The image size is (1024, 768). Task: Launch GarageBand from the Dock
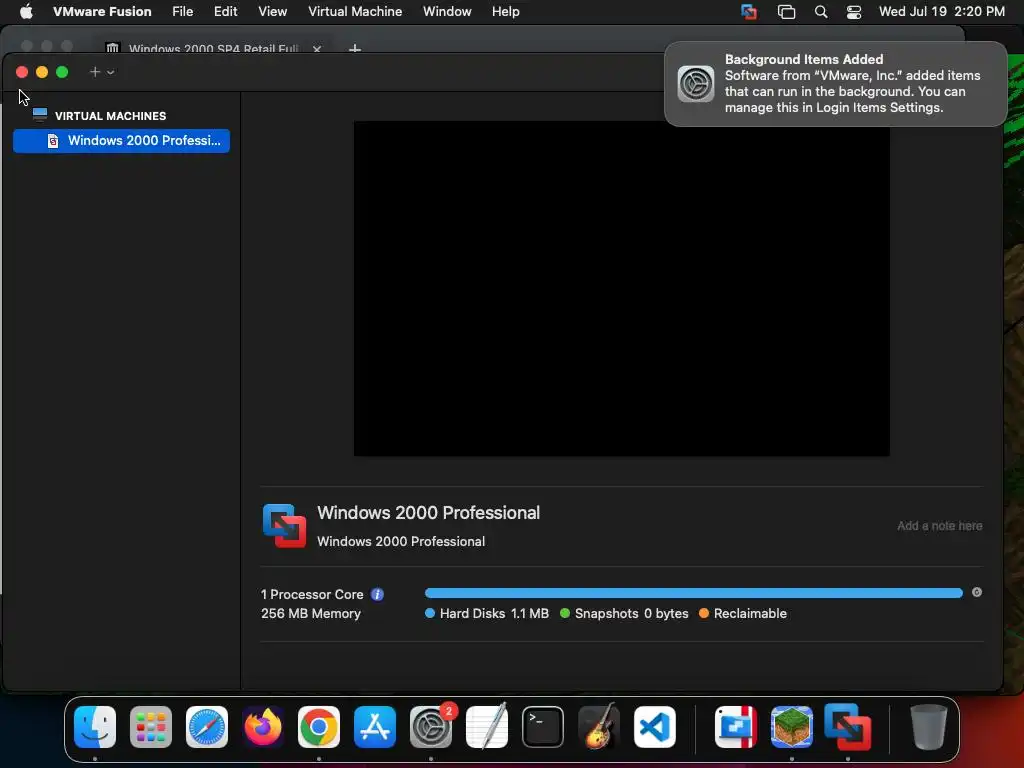[x=599, y=727]
